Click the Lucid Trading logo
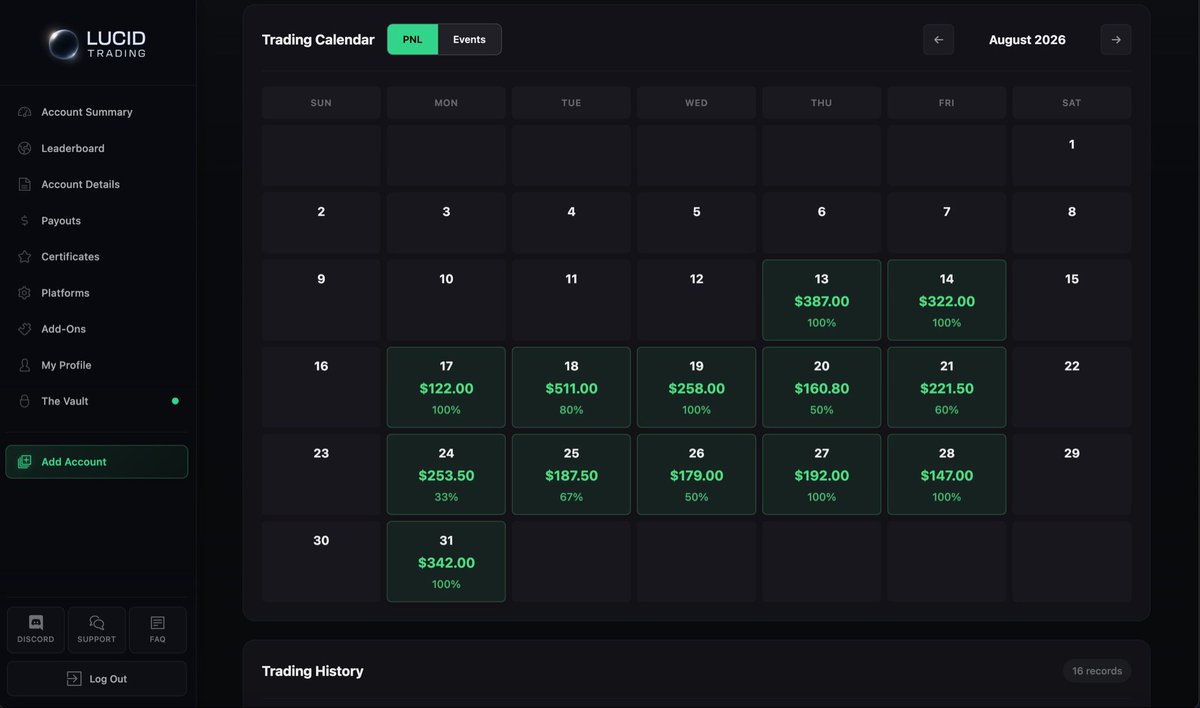1200x708 pixels. coord(97,44)
